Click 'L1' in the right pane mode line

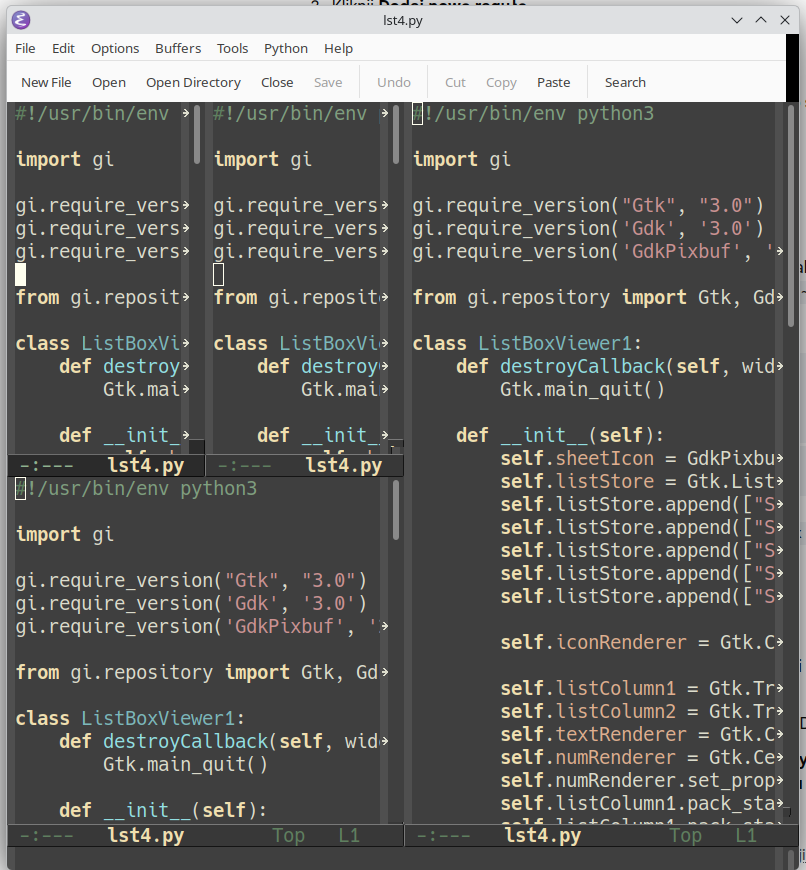(x=746, y=836)
